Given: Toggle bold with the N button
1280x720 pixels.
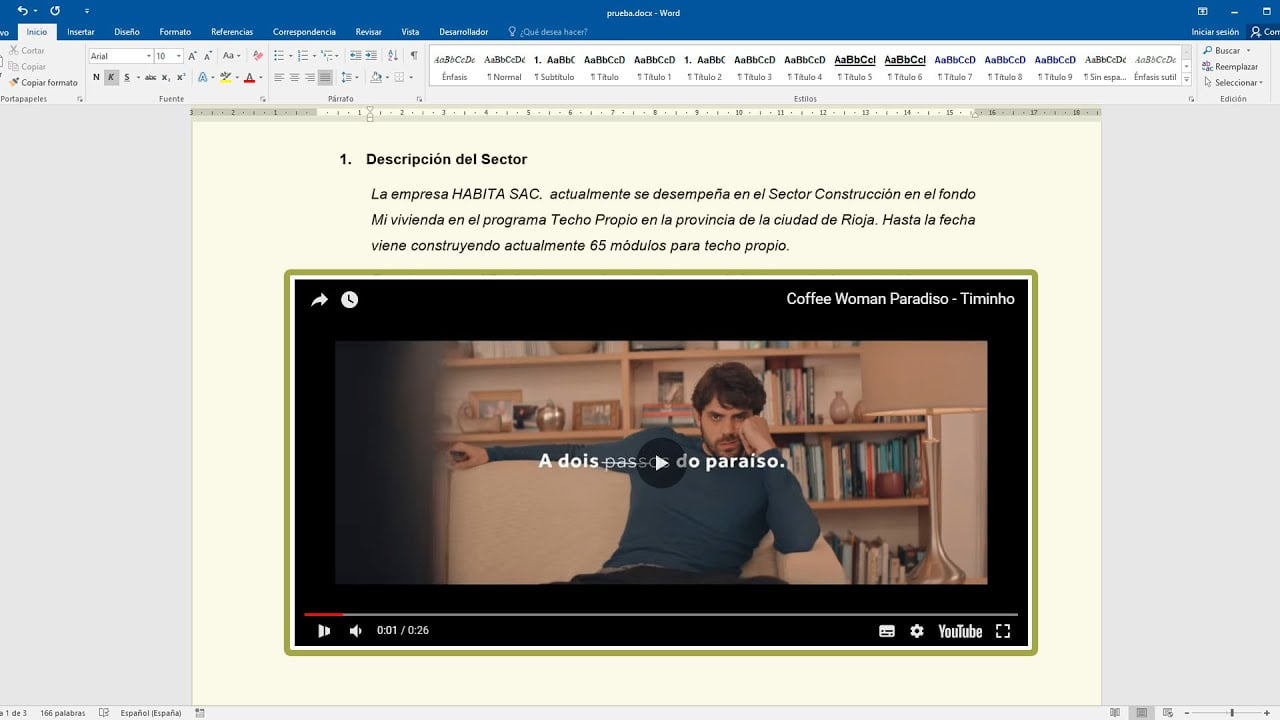Looking at the screenshot, I should 96,77.
